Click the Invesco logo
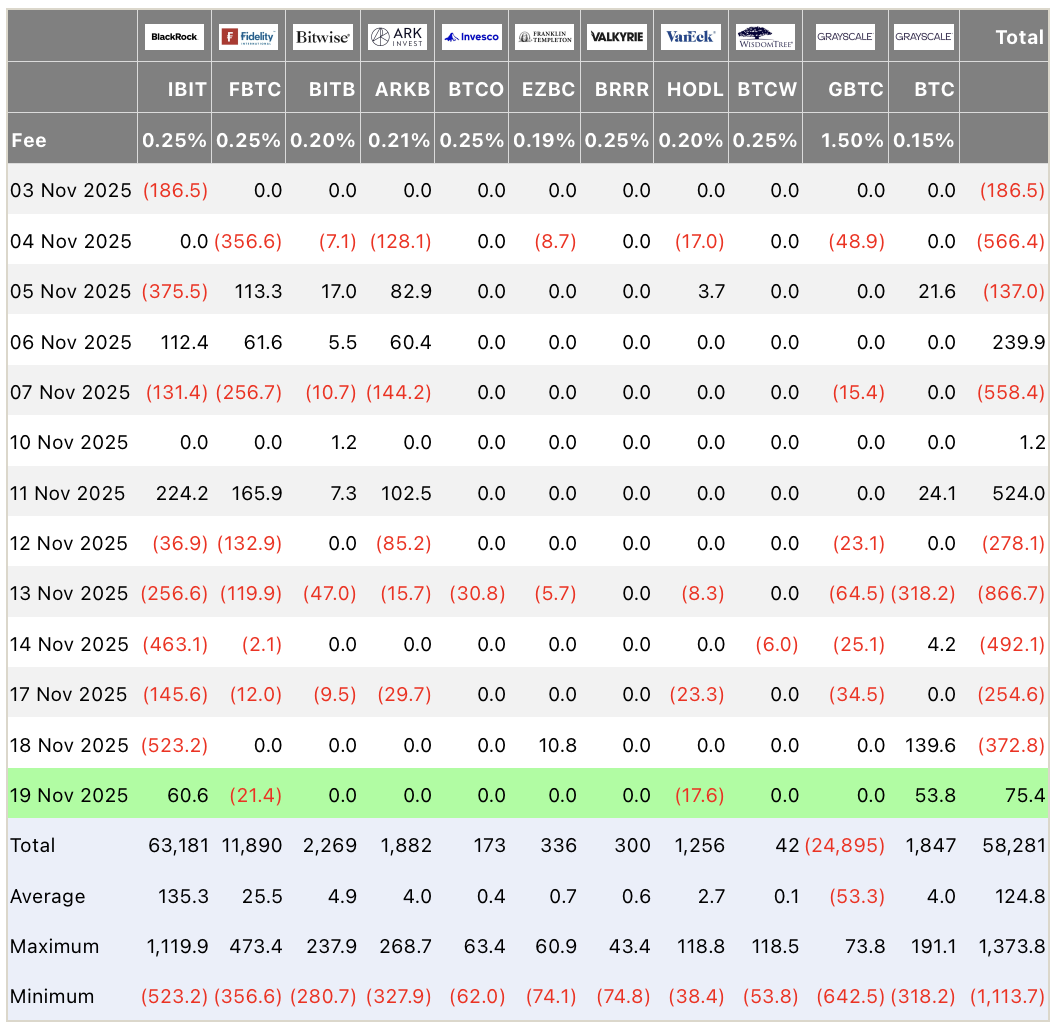 [471, 38]
